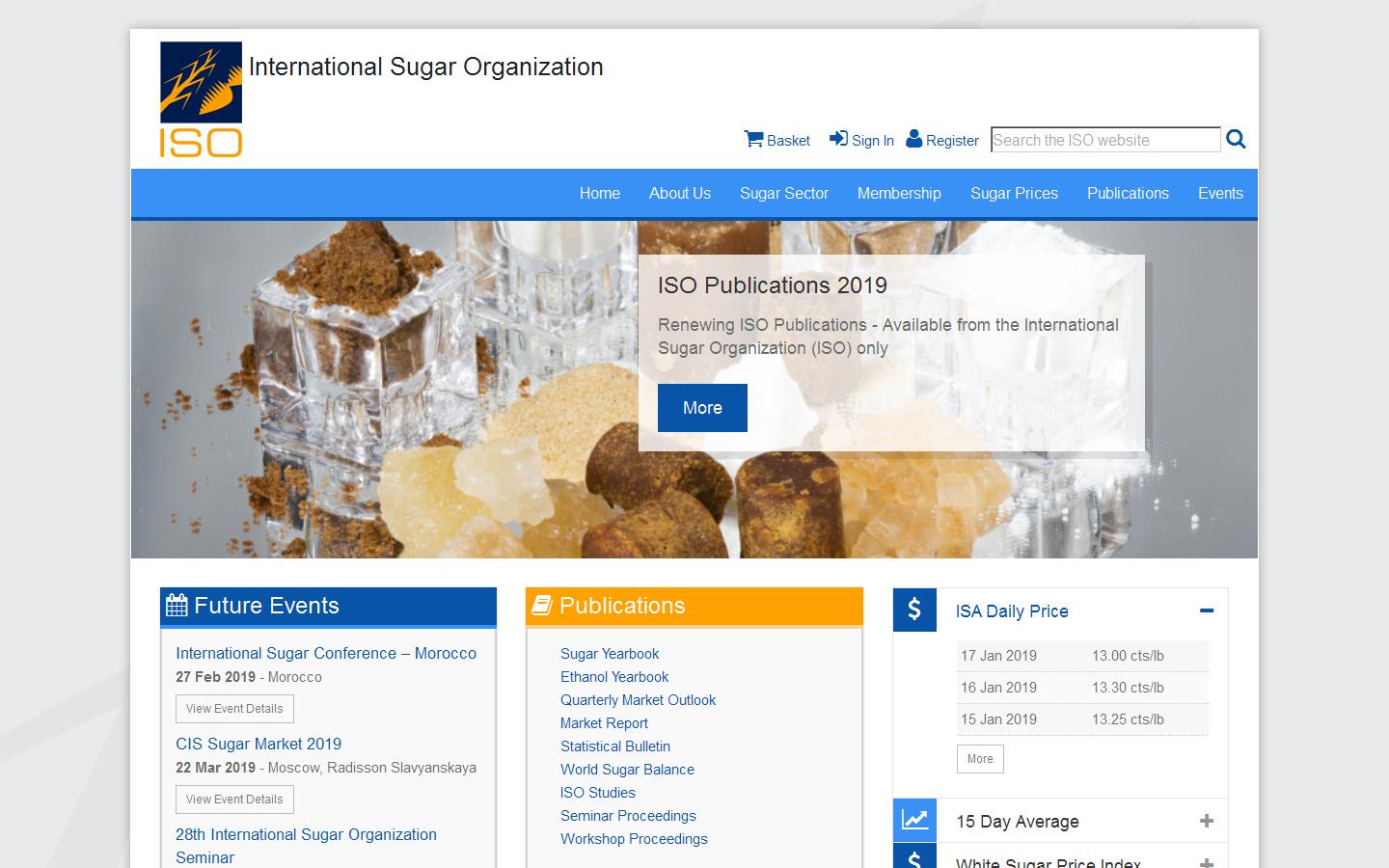This screenshot has height=868, width=1389.
Task: Click More in the ISO Publications 2019 banner
Action: point(702,408)
